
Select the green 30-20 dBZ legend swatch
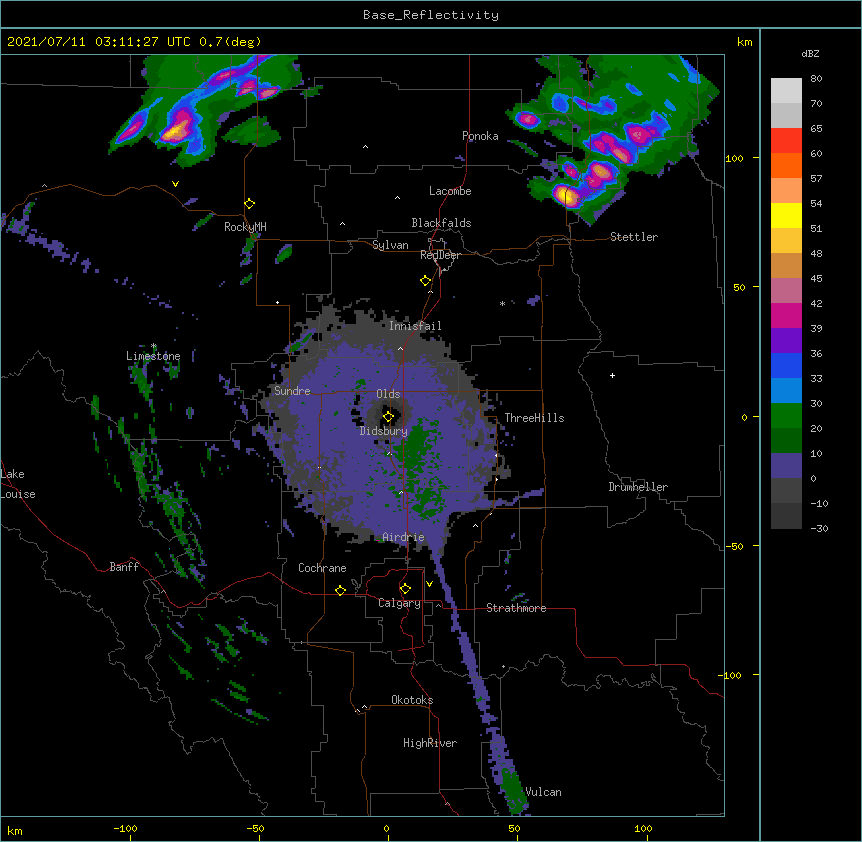pos(786,416)
